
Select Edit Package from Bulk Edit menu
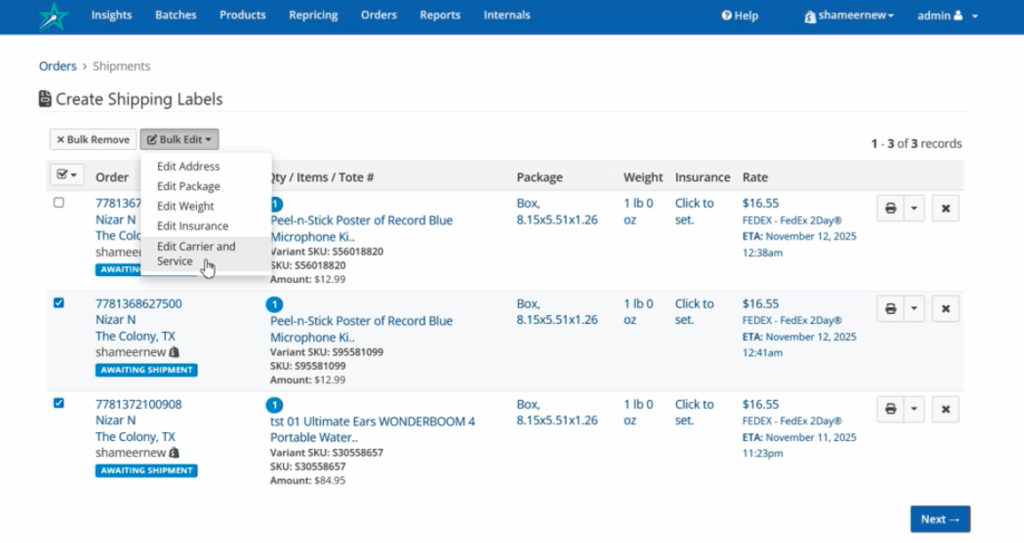point(188,186)
